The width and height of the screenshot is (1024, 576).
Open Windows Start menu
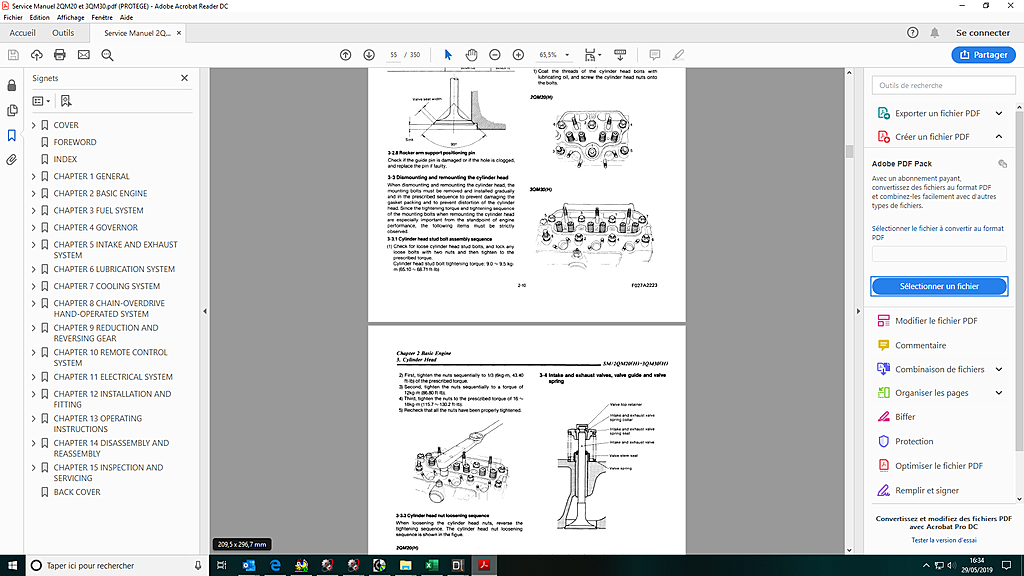coord(12,566)
